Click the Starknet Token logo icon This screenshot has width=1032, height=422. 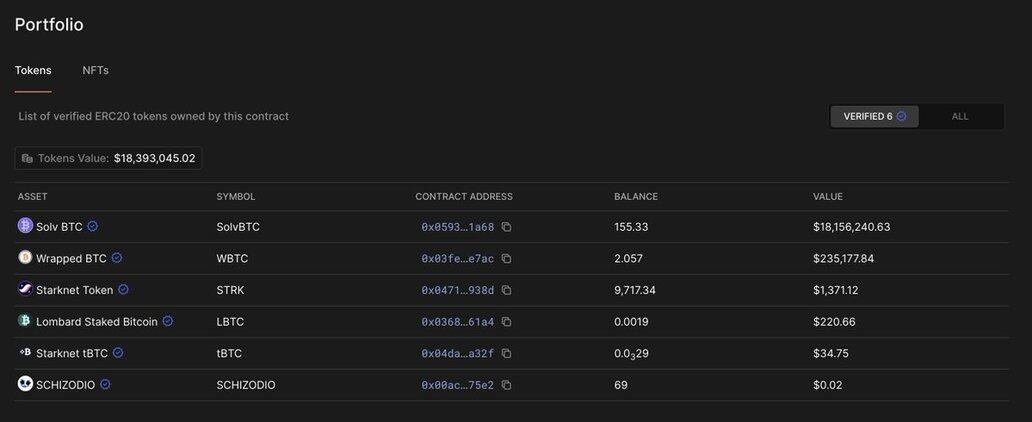[x=25, y=289]
